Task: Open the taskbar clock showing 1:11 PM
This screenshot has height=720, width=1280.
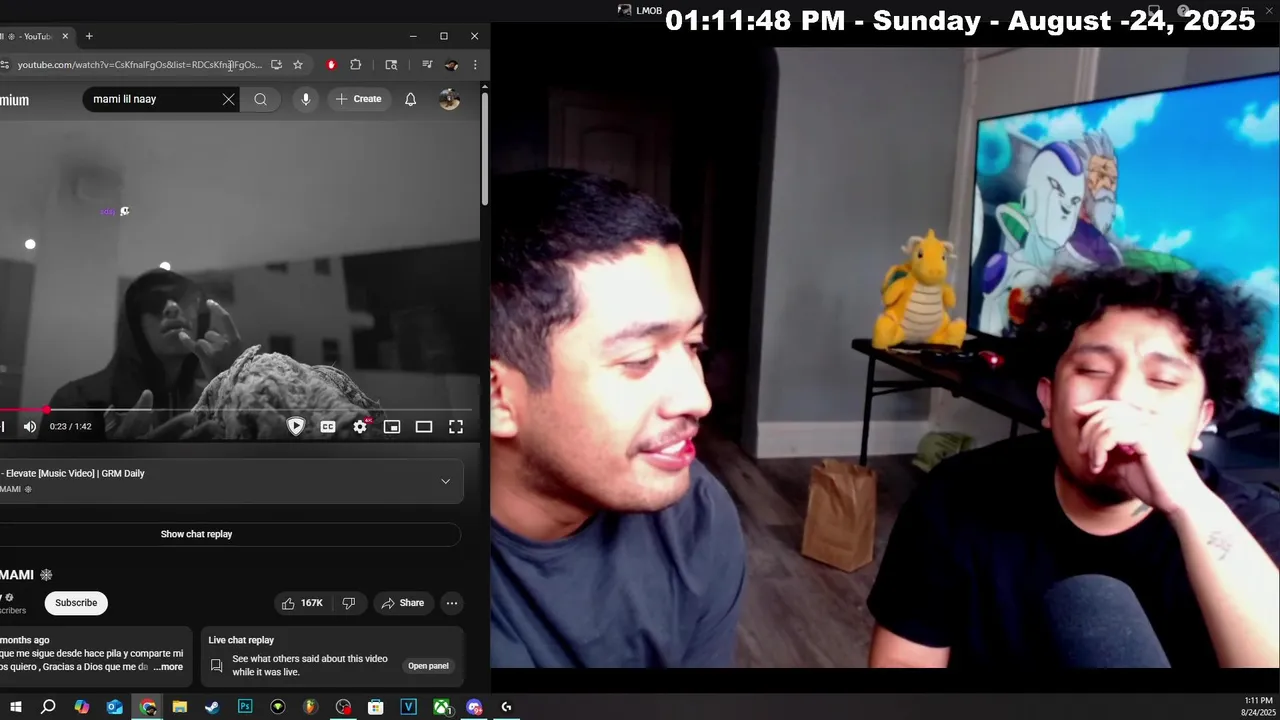Action: pos(1258,706)
